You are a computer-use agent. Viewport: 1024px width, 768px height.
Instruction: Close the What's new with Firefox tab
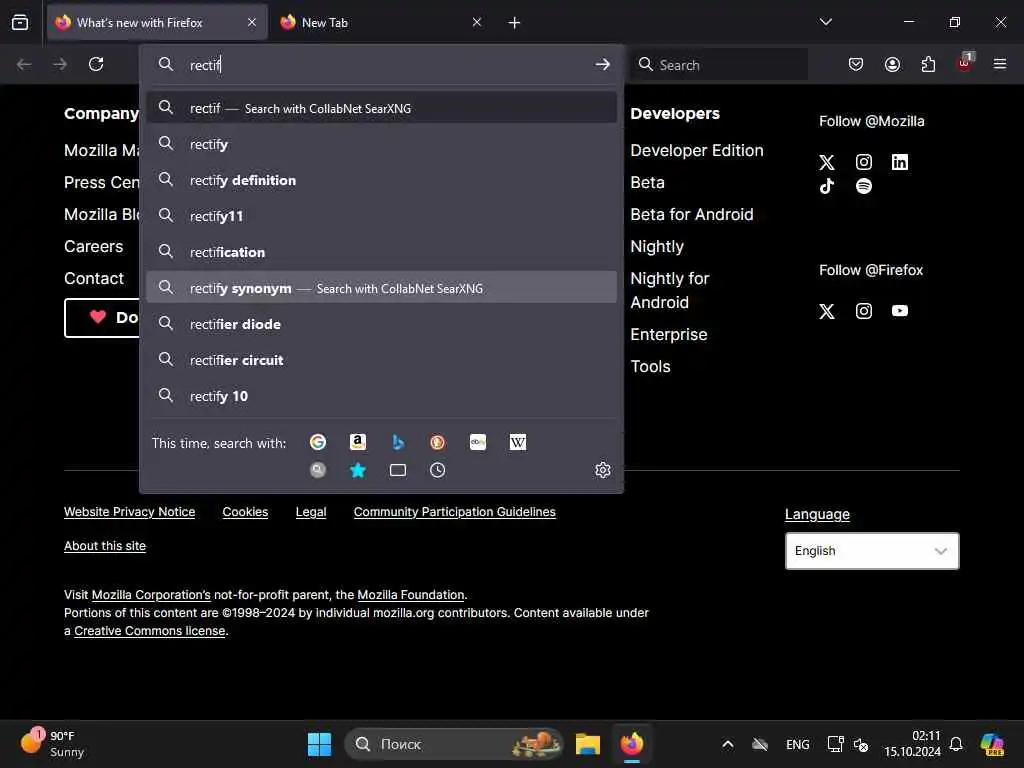tap(252, 22)
